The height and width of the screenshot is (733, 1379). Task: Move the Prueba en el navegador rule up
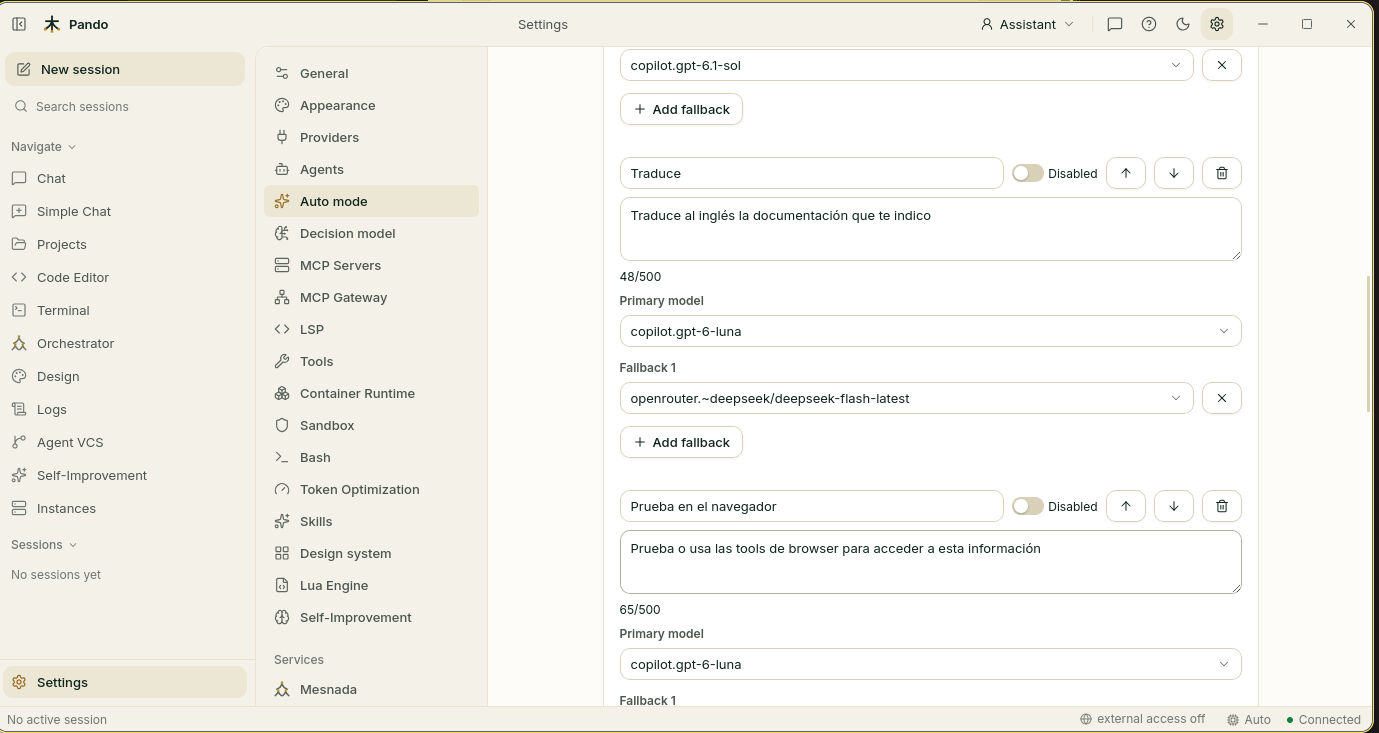point(1126,506)
